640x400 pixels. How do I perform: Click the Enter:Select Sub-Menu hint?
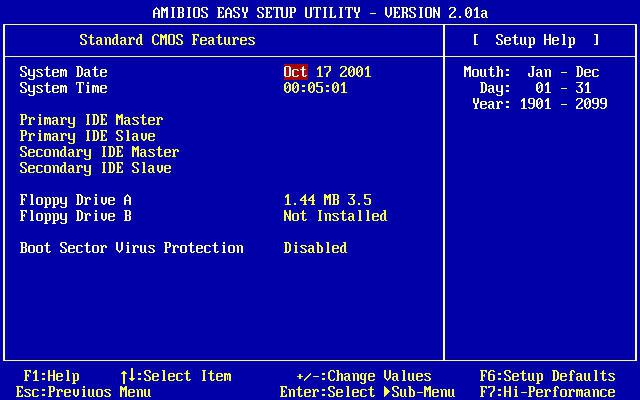click(x=367, y=392)
